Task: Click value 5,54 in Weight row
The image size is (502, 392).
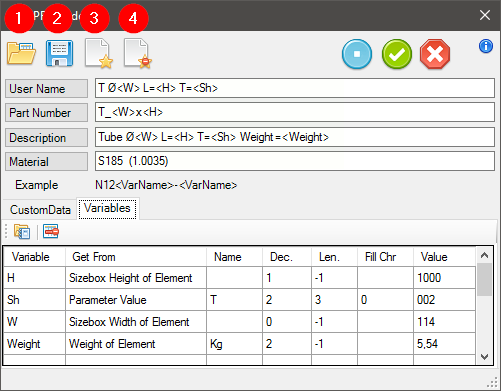Action: pos(444,344)
